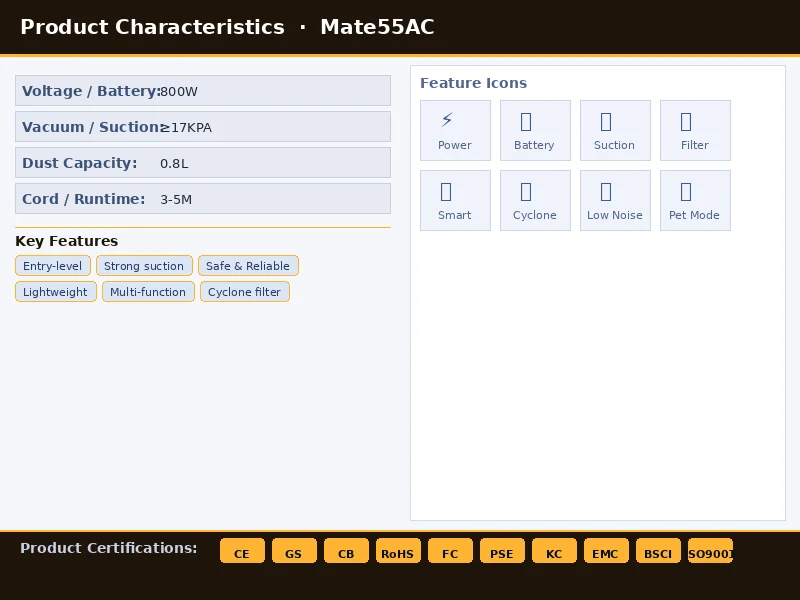Click the Entry-level feature tag
Viewport: 800px width, 600px height.
(53, 266)
